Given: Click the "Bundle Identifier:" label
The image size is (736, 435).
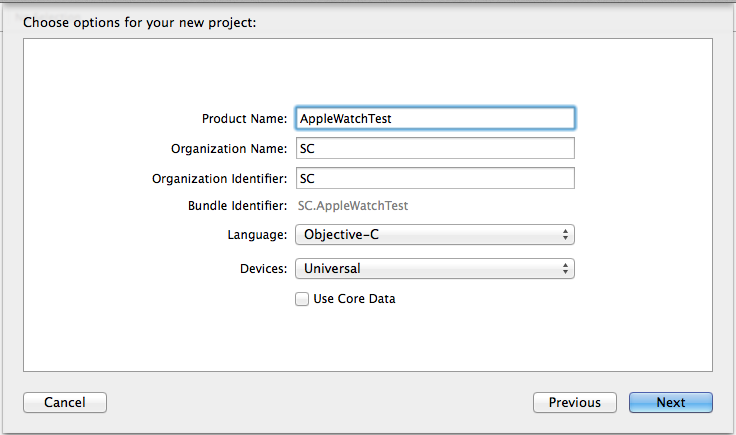Looking at the screenshot, I should (237, 206).
